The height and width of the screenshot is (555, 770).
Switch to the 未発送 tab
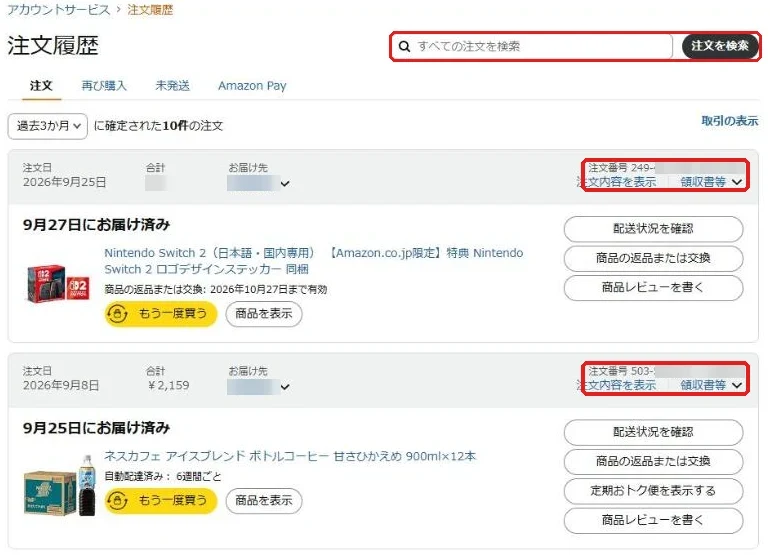172,86
